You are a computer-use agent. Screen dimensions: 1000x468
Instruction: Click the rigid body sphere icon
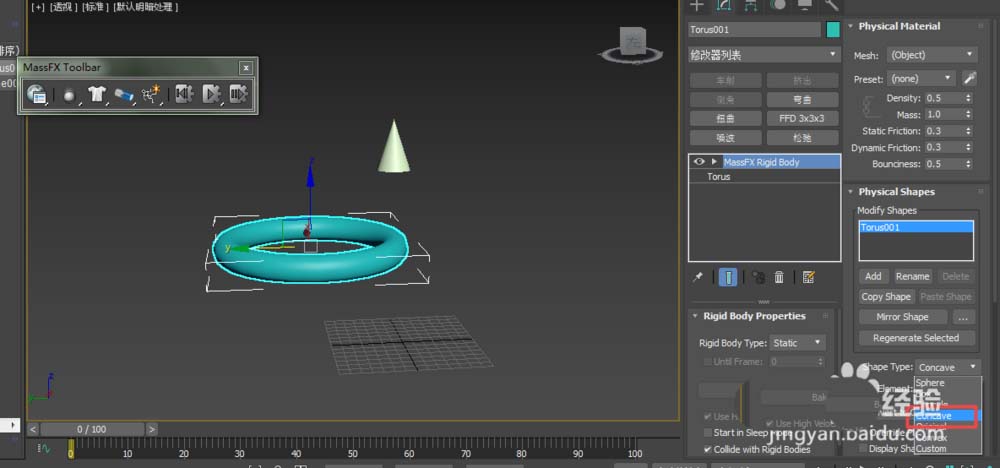tap(70, 94)
